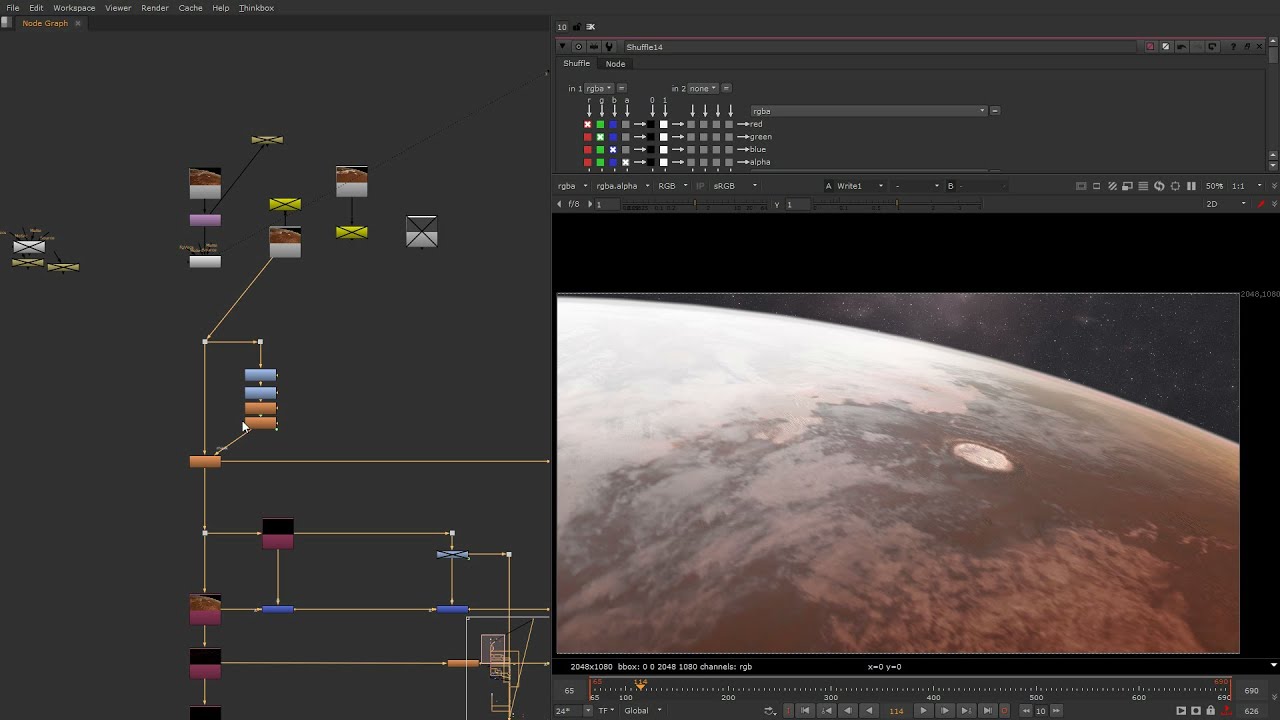Click the play backward button on the timeline
Screen dimensions: 1280x720
(x=869, y=711)
